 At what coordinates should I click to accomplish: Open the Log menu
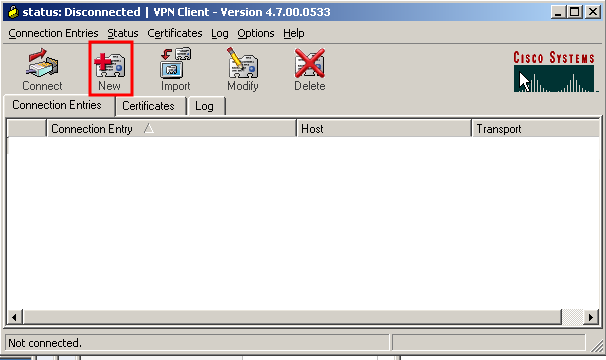click(x=220, y=33)
